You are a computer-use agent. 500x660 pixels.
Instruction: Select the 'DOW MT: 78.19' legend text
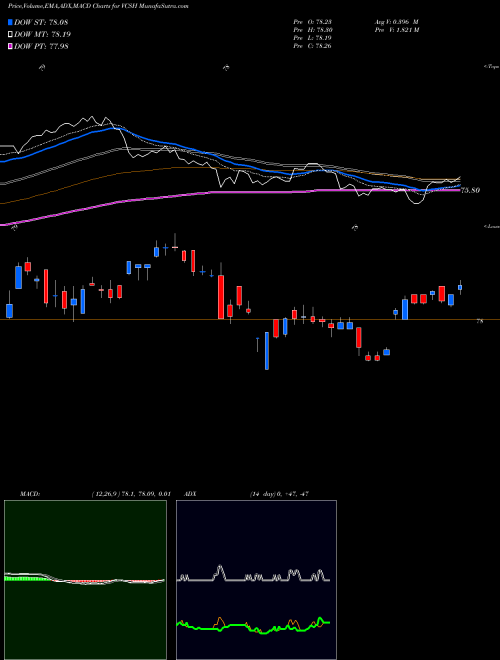43,34
